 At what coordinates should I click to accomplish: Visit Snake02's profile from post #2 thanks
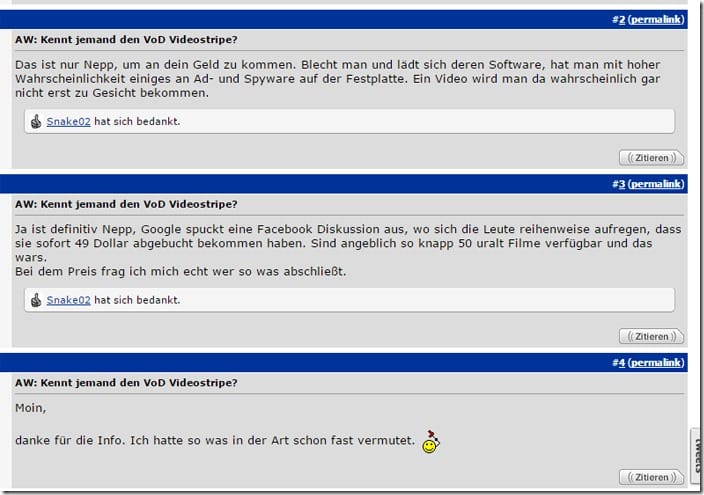pyautogui.click(x=68, y=121)
